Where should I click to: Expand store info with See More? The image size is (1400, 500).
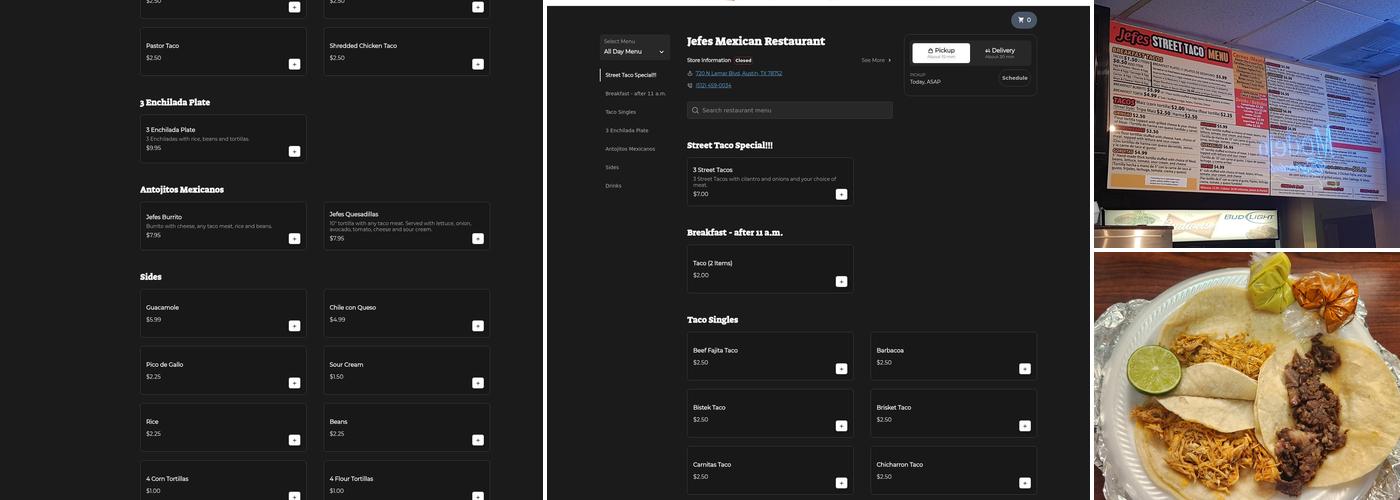[876, 60]
